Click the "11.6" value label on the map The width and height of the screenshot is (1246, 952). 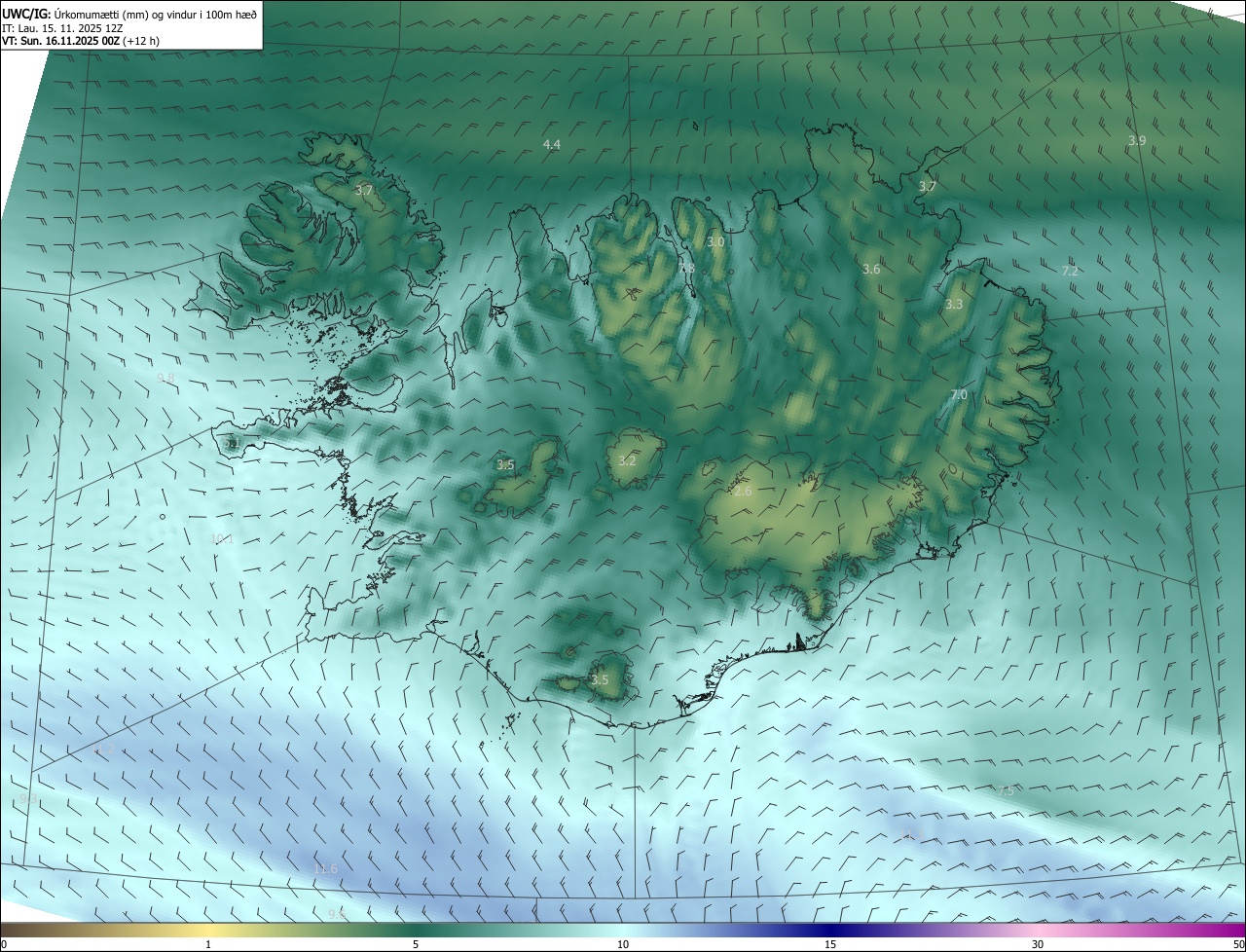click(325, 869)
